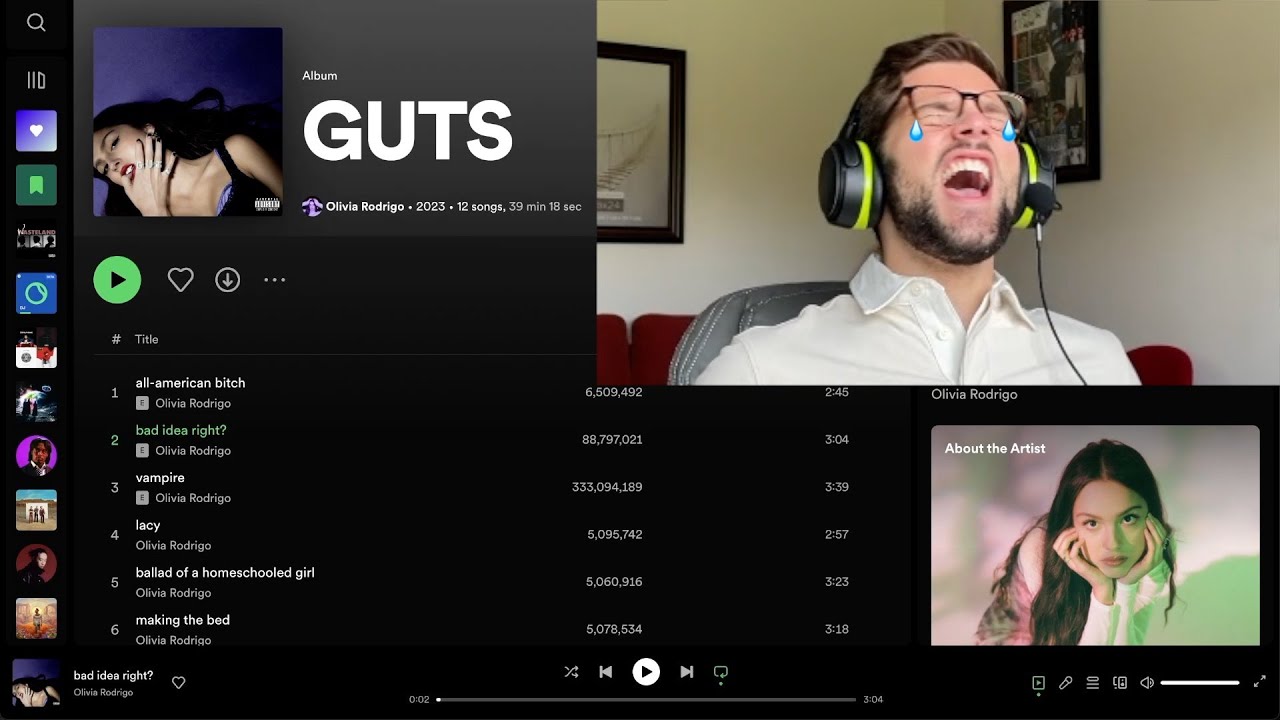The image size is (1280, 720).
Task: Click the Olivia Rodrigo artist link in album header
Action: (365, 207)
